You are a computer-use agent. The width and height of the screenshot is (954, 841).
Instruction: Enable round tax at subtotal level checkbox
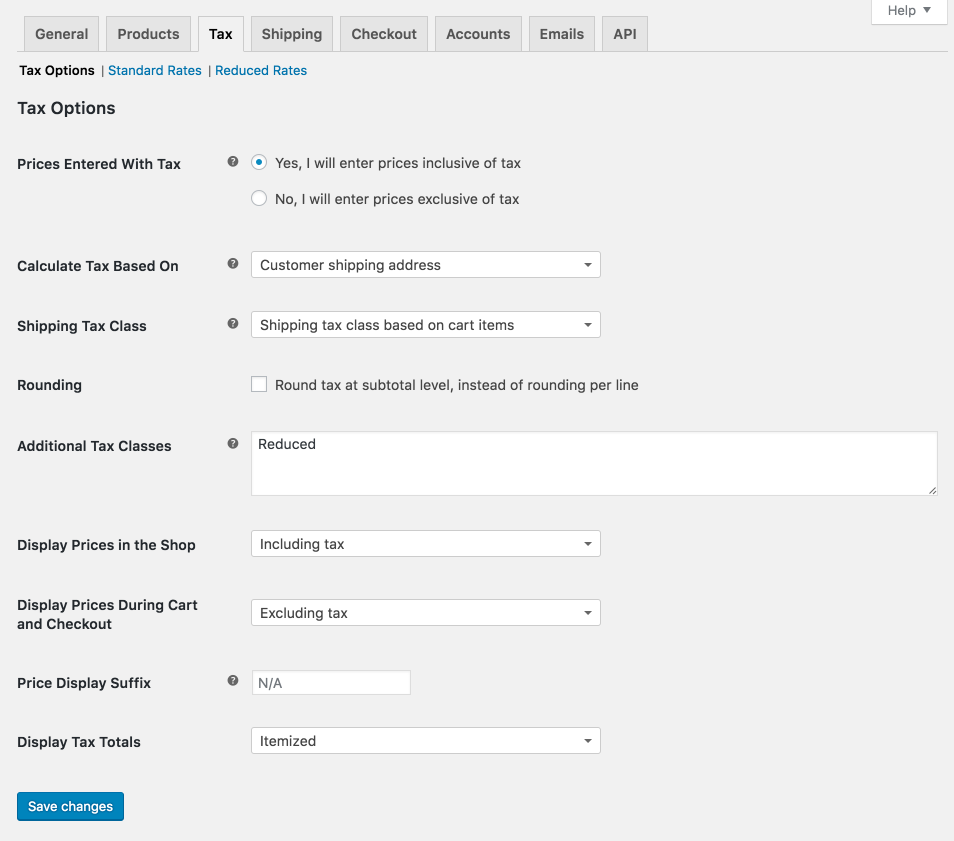coord(259,385)
